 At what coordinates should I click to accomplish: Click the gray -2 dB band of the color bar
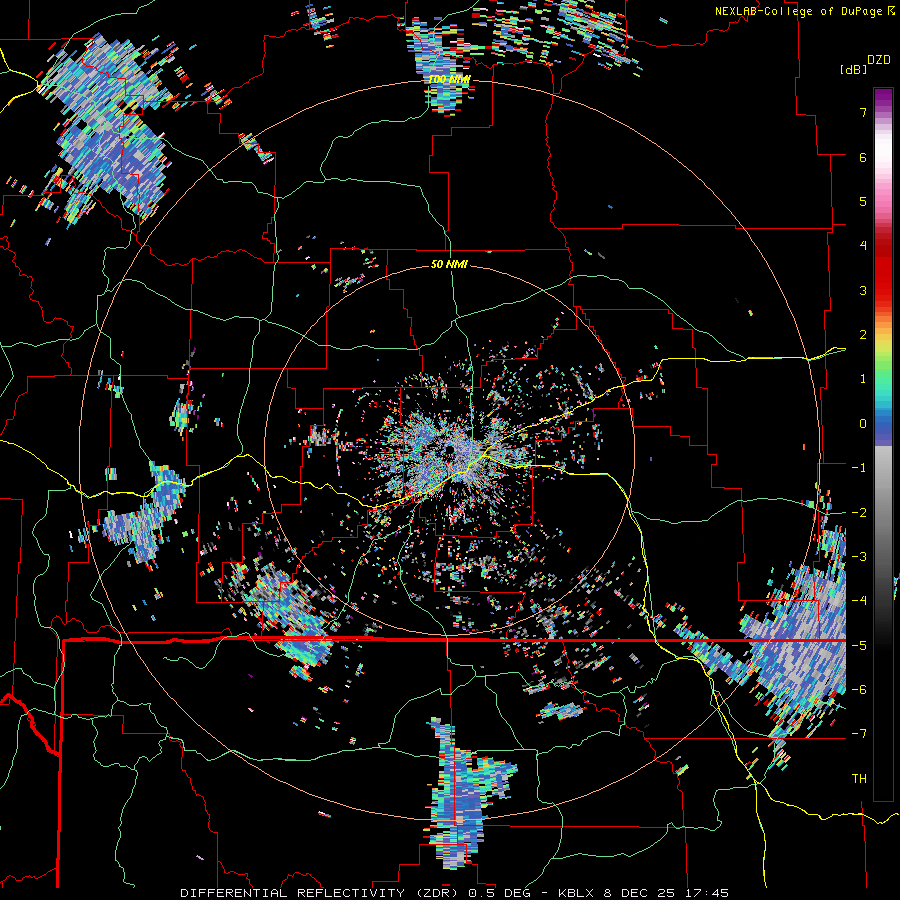pyautogui.click(x=883, y=512)
